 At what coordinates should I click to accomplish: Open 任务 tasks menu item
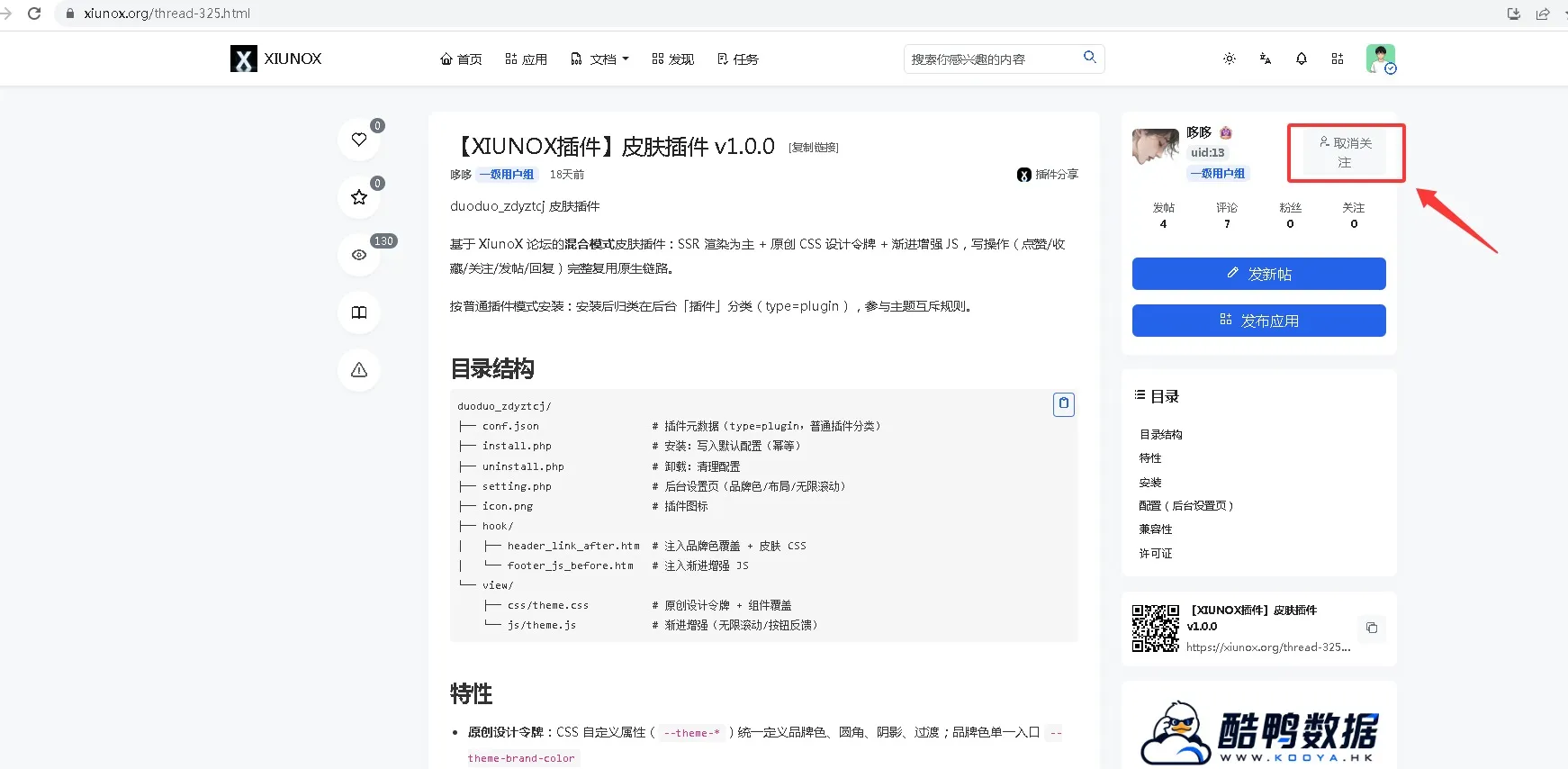pyautogui.click(x=738, y=59)
